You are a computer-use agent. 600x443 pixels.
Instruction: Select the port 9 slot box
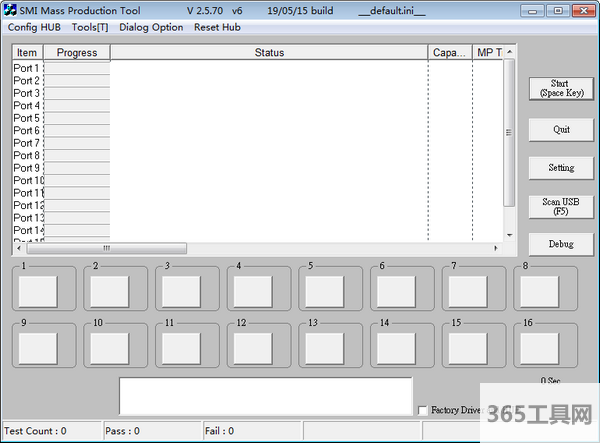pos(39,347)
